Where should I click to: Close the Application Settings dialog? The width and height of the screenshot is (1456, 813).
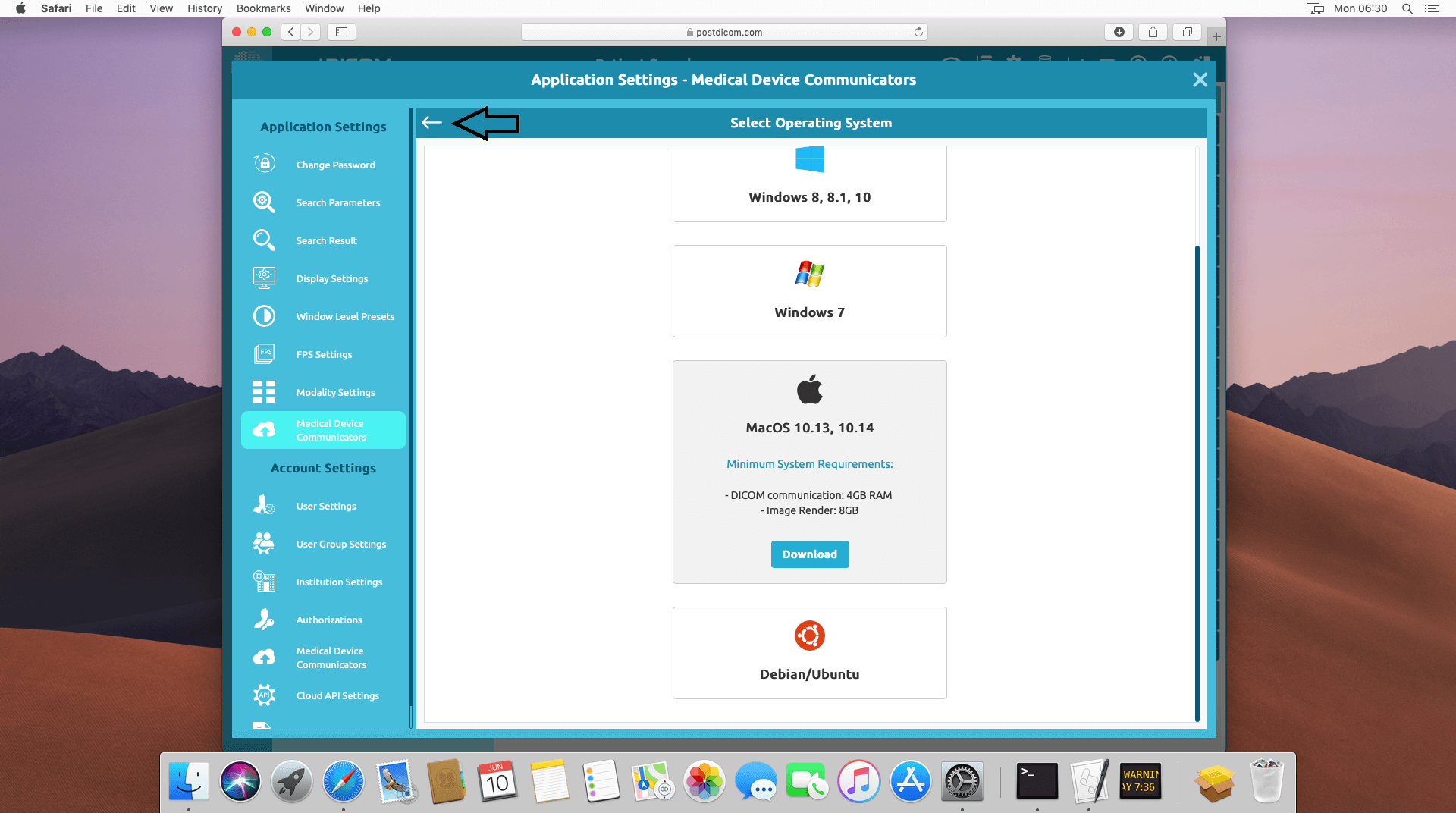pos(1200,80)
